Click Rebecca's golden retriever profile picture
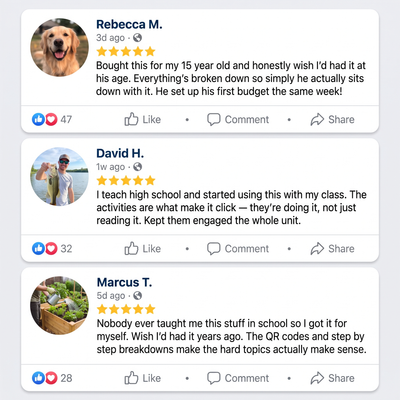This screenshot has width=400, height=400. tap(59, 47)
